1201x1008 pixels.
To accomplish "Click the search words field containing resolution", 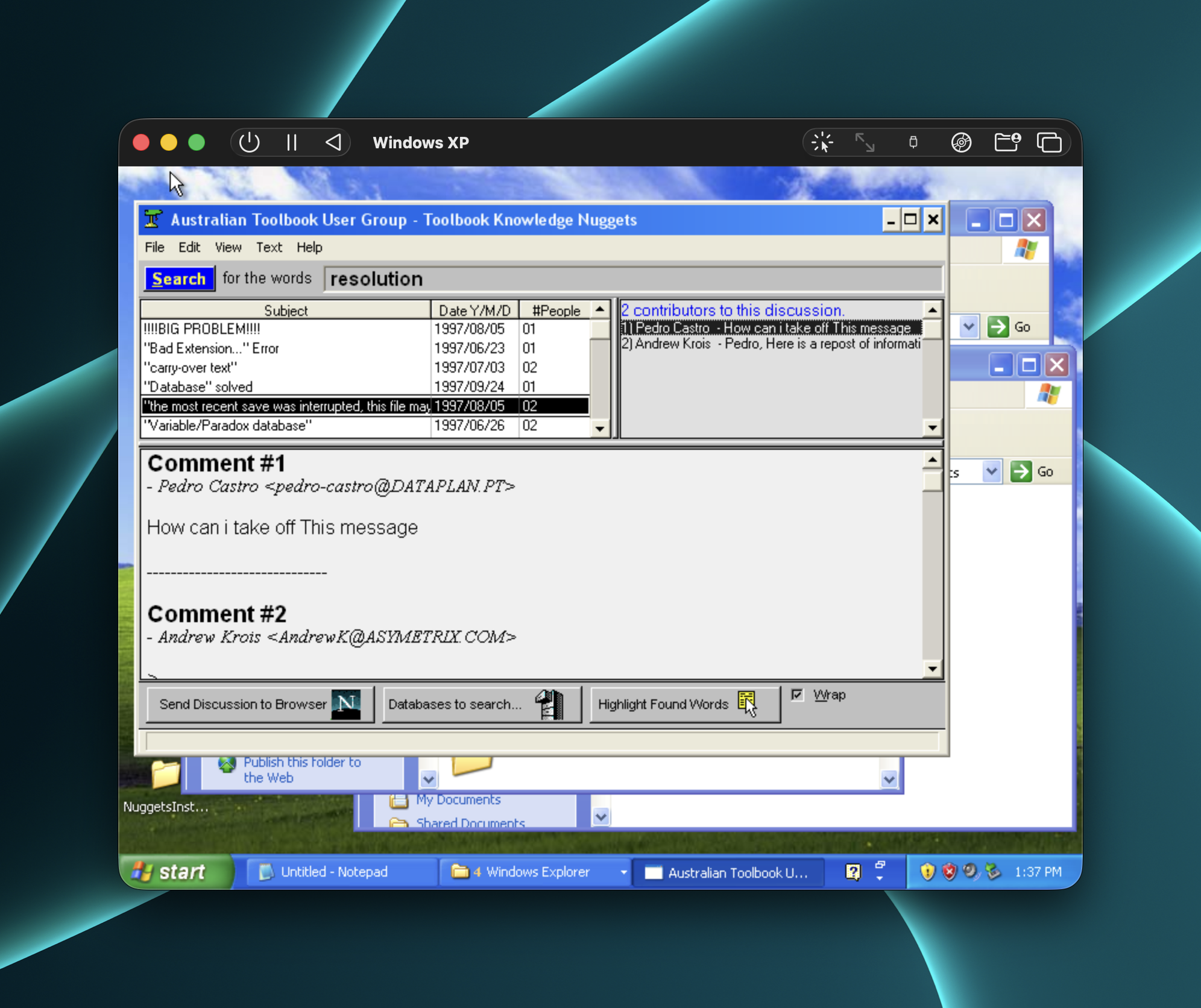I will pos(633,279).
